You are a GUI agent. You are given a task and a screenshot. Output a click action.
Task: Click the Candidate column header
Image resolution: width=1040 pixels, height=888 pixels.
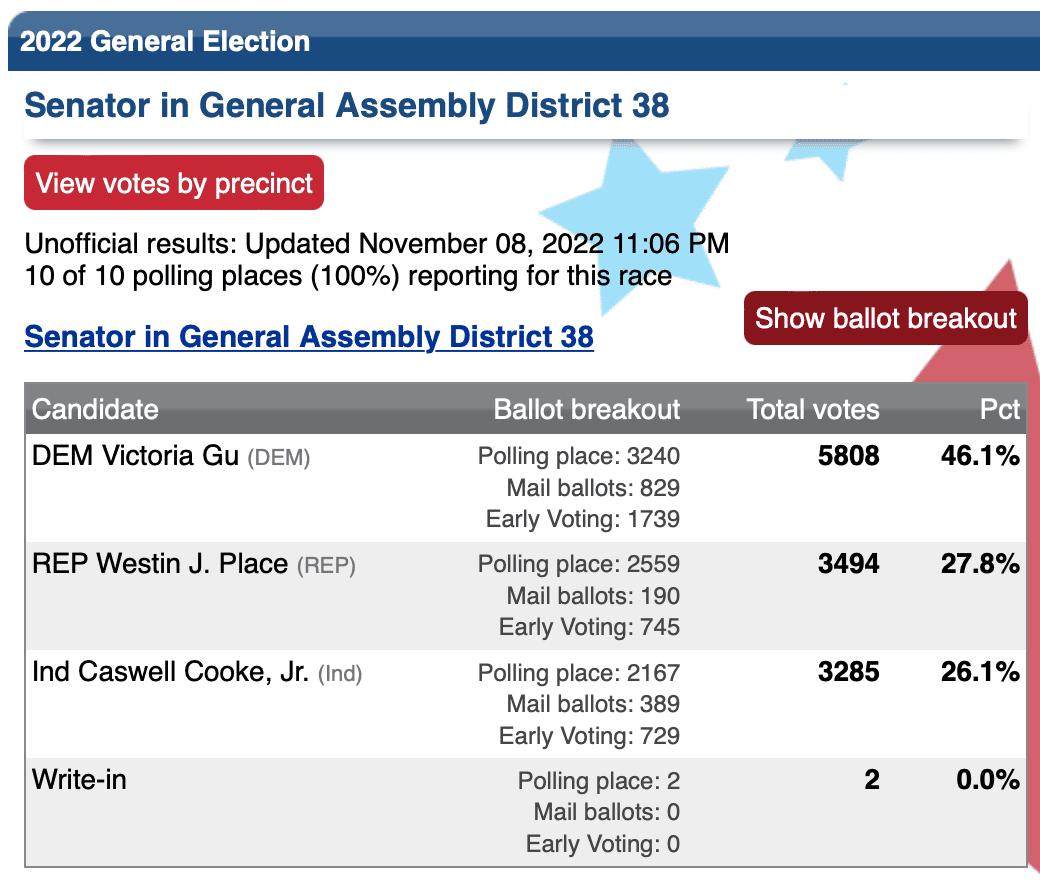tap(96, 409)
